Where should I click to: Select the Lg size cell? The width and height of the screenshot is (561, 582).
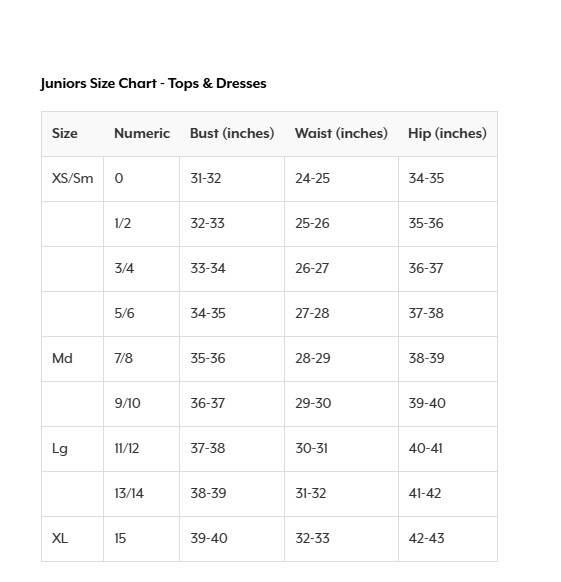coord(73,449)
